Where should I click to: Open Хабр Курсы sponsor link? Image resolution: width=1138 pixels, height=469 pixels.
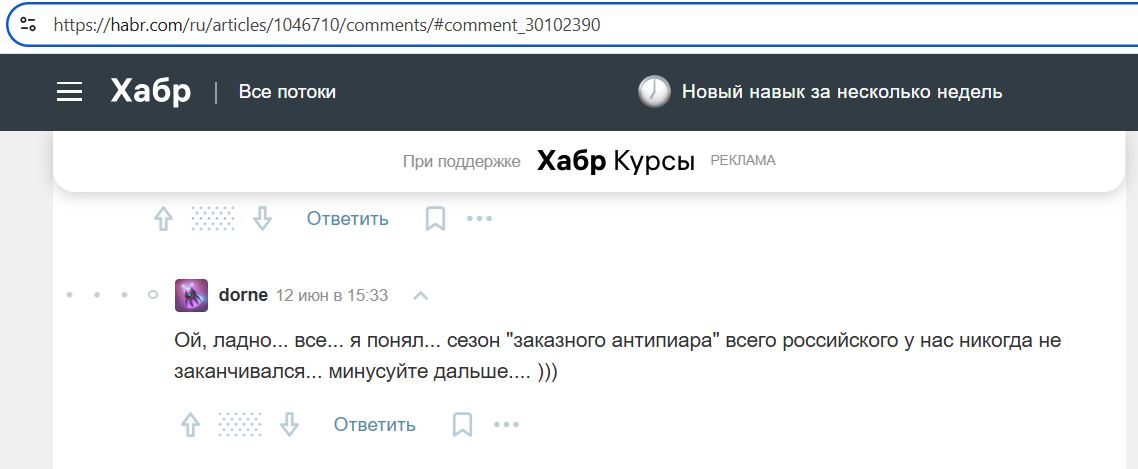616,161
